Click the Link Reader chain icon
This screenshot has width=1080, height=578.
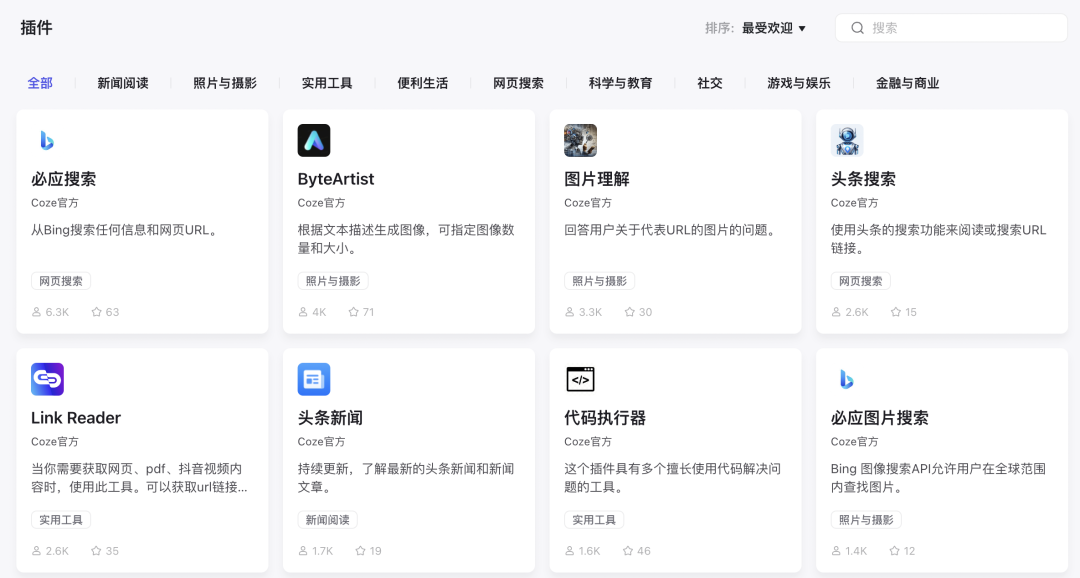click(x=48, y=379)
